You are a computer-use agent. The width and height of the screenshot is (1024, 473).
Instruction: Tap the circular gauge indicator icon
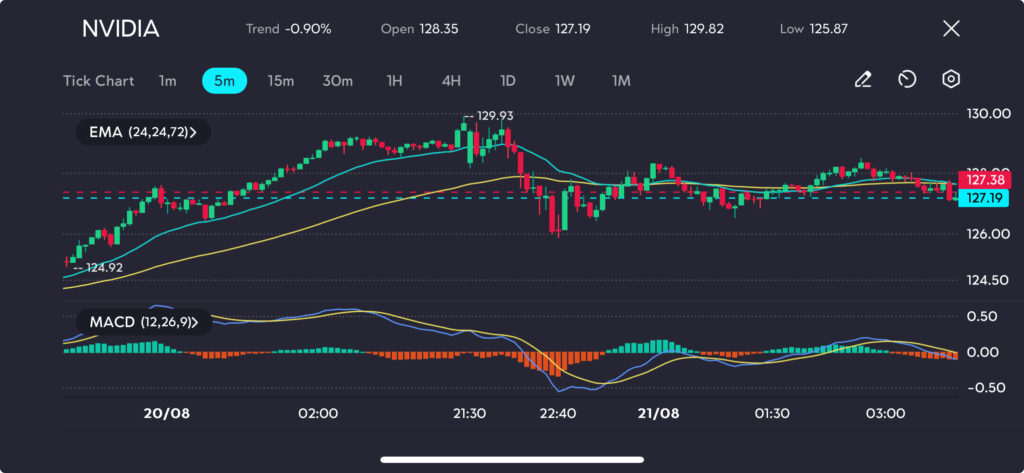tap(907, 80)
